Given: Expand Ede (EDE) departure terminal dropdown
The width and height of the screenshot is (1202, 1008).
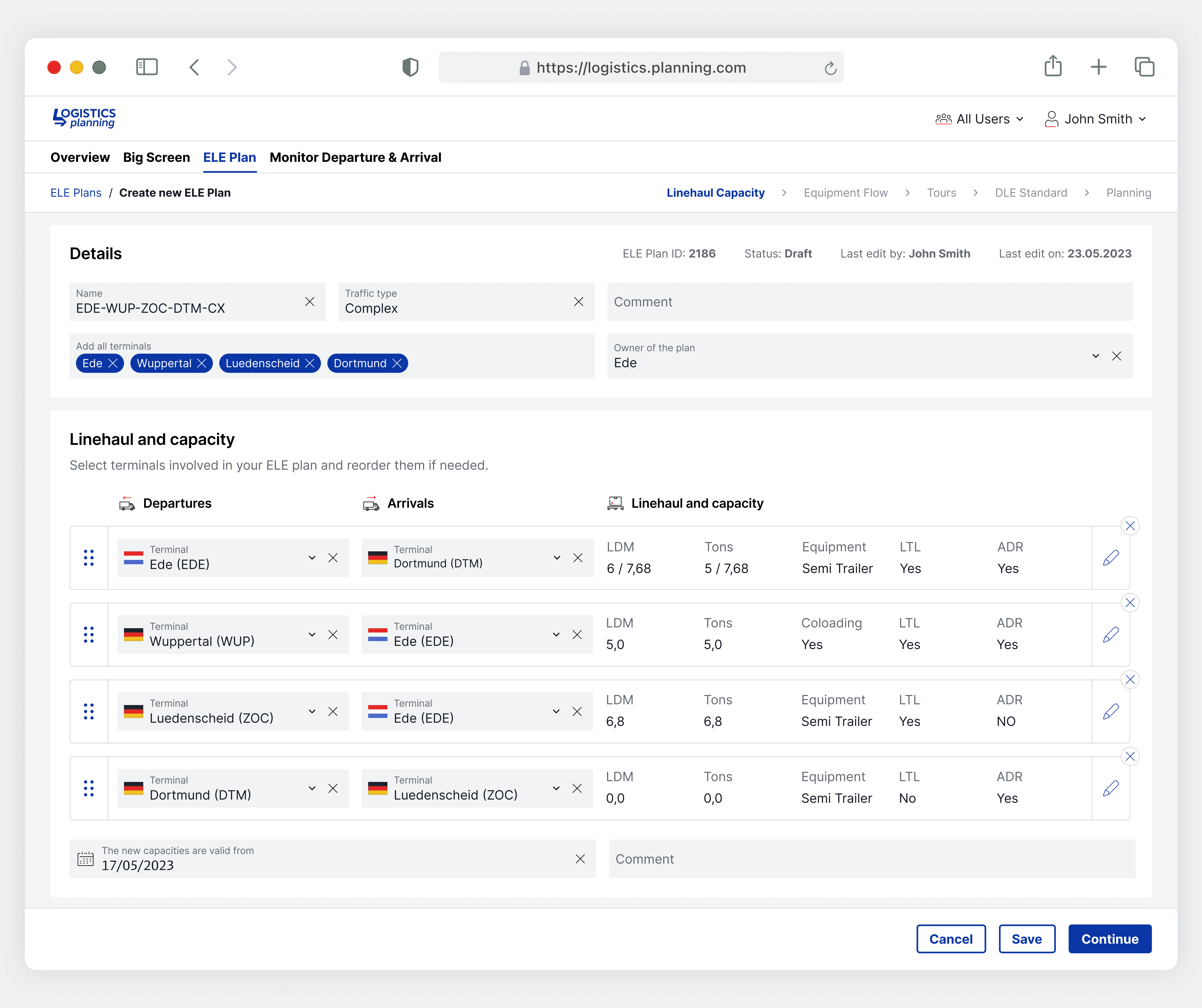Looking at the screenshot, I should pos(312,557).
